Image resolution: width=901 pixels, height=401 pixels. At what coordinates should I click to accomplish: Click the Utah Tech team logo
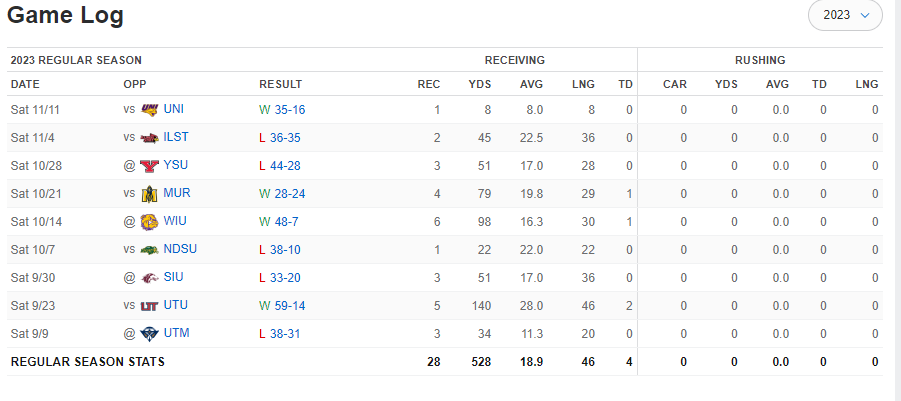149,305
